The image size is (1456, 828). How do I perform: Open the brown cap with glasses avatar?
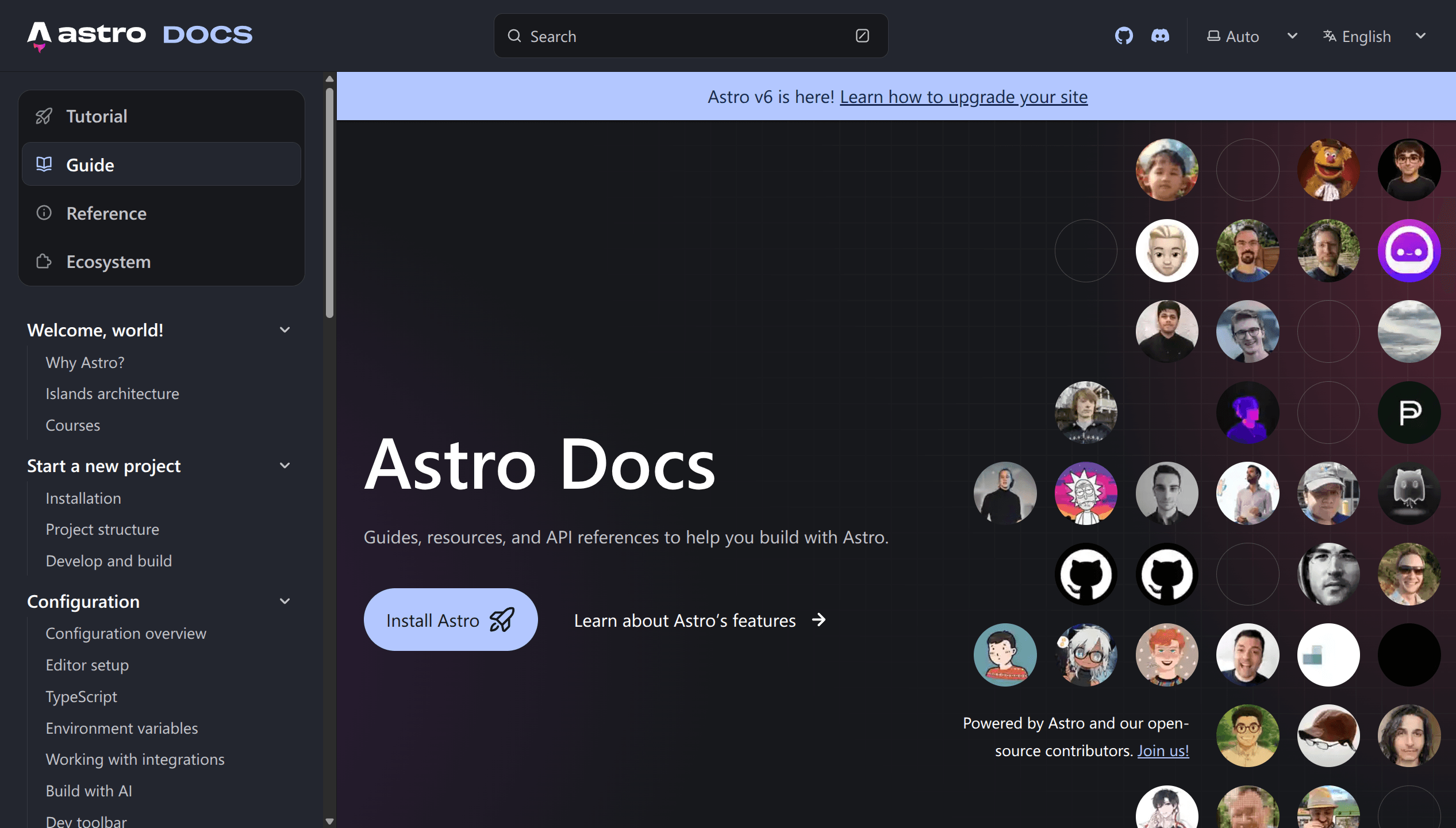(x=1328, y=735)
